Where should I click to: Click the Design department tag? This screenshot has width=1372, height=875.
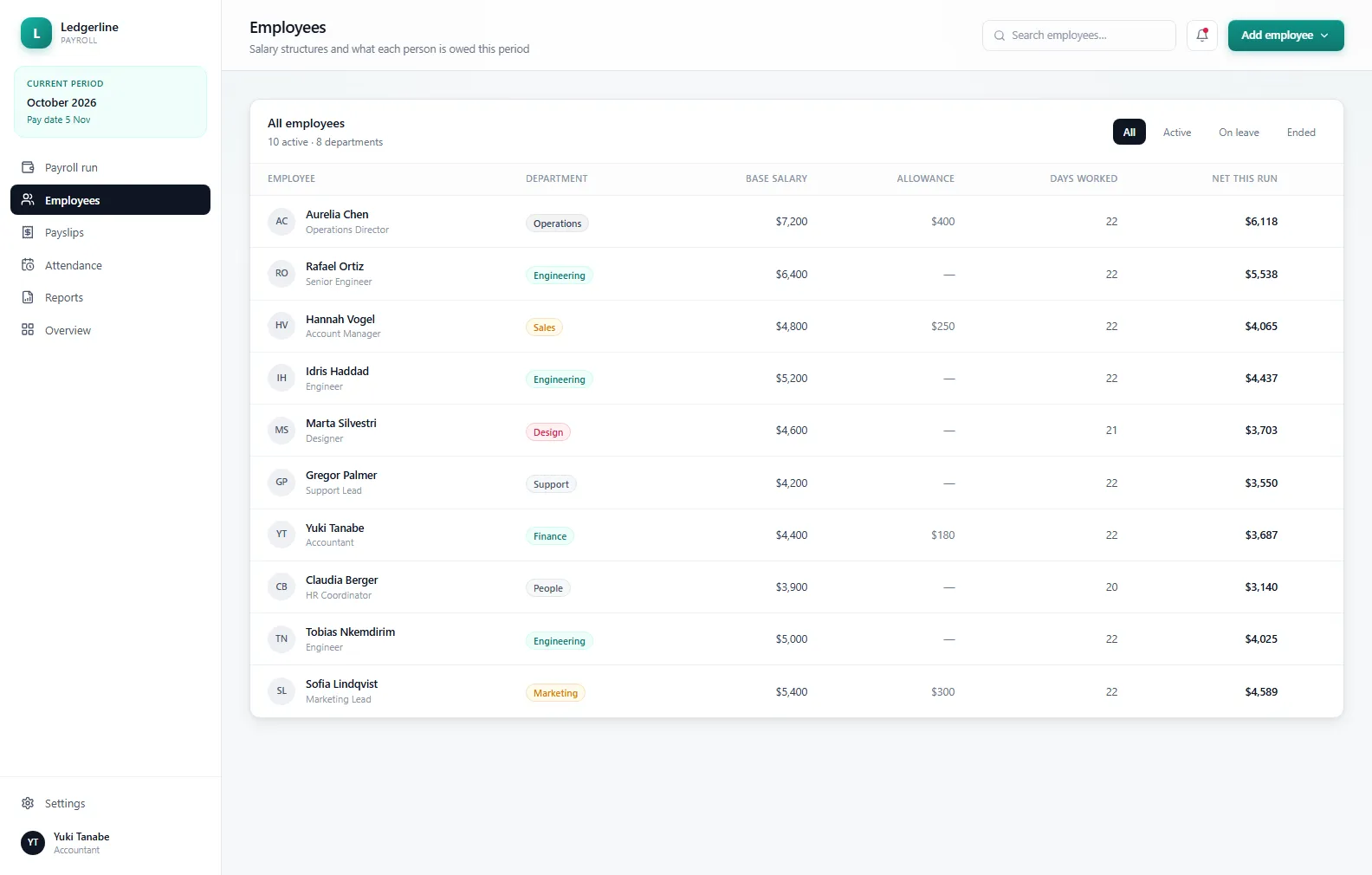548,432
